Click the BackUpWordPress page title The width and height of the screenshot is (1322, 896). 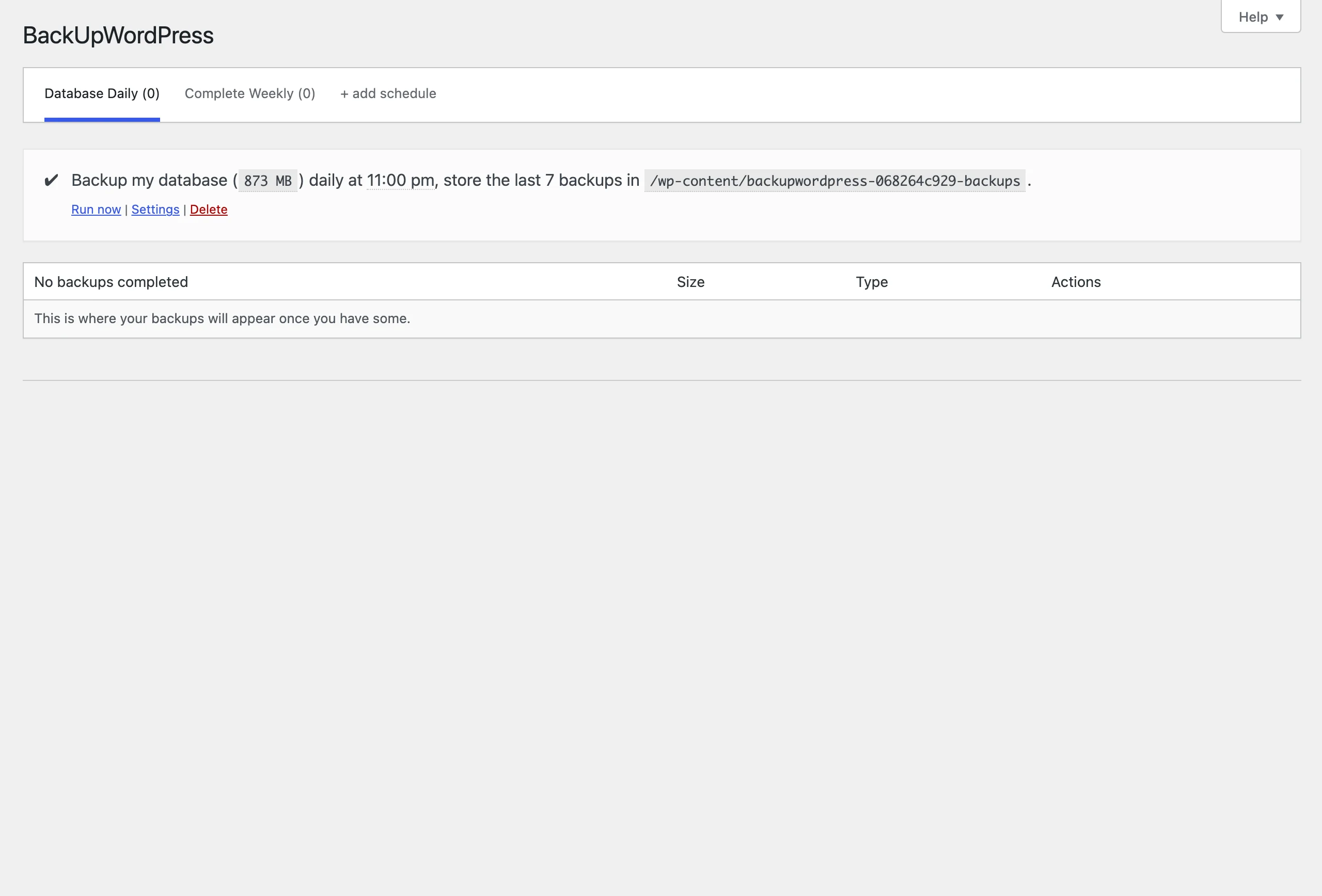pyautogui.click(x=118, y=35)
